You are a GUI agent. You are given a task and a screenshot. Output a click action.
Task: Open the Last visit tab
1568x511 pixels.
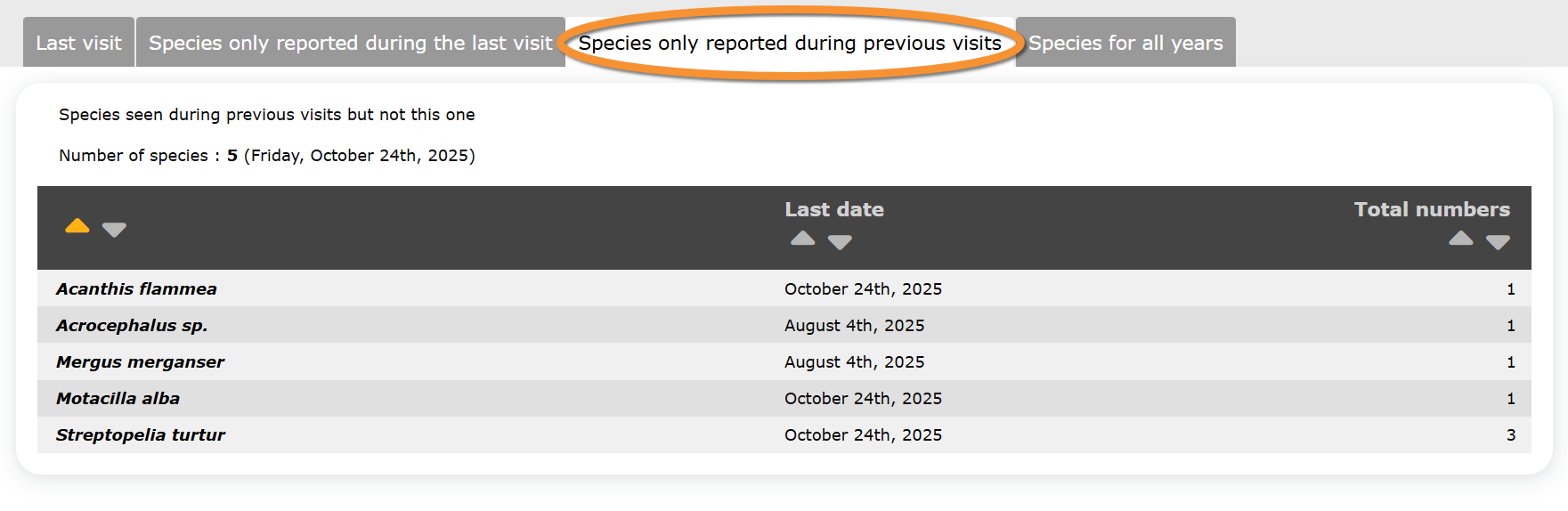pyautogui.click(x=78, y=43)
